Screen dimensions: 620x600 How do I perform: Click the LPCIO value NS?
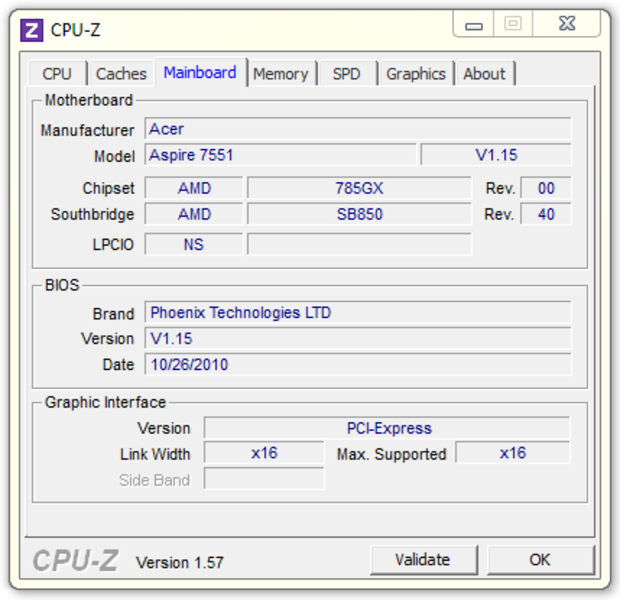tap(194, 244)
